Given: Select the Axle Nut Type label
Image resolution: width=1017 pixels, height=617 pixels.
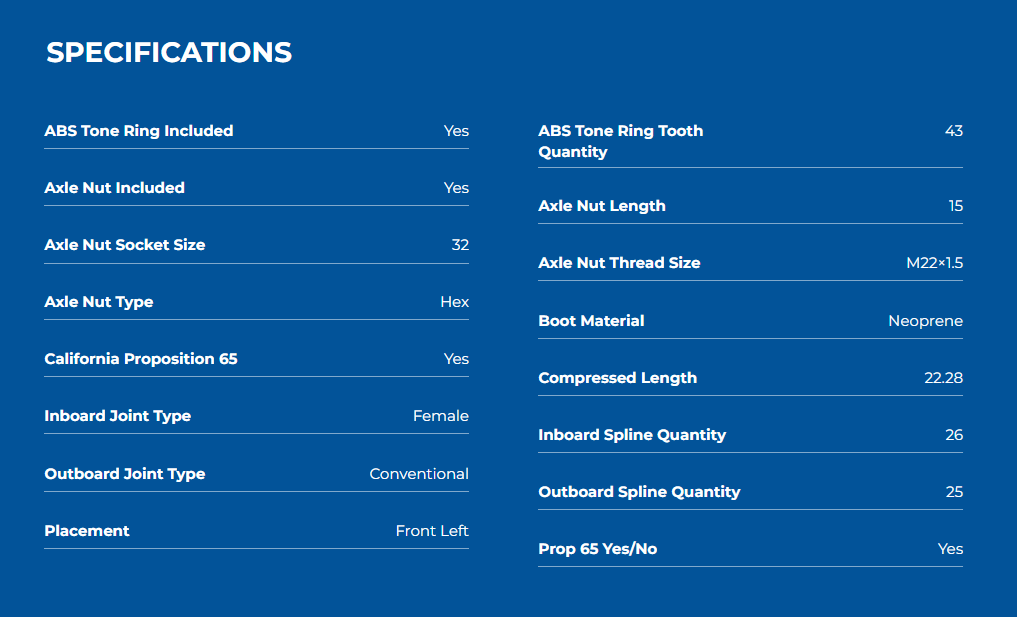Looking at the screenshot, I should click(99, 302).
